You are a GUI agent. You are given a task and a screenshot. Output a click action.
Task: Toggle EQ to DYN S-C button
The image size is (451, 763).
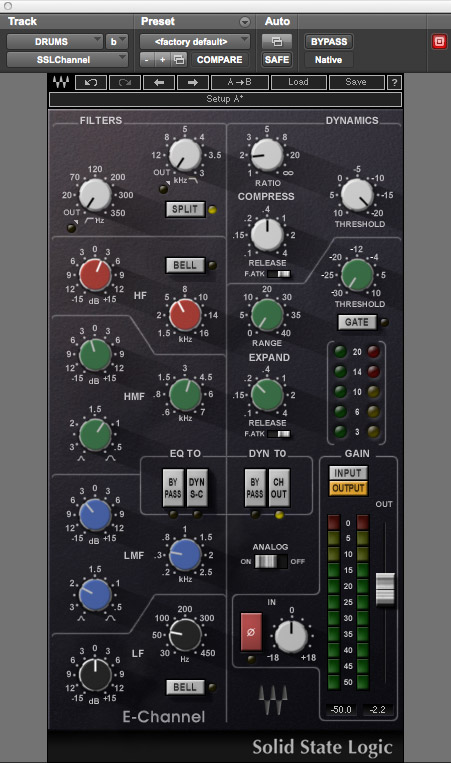(197, 488)
